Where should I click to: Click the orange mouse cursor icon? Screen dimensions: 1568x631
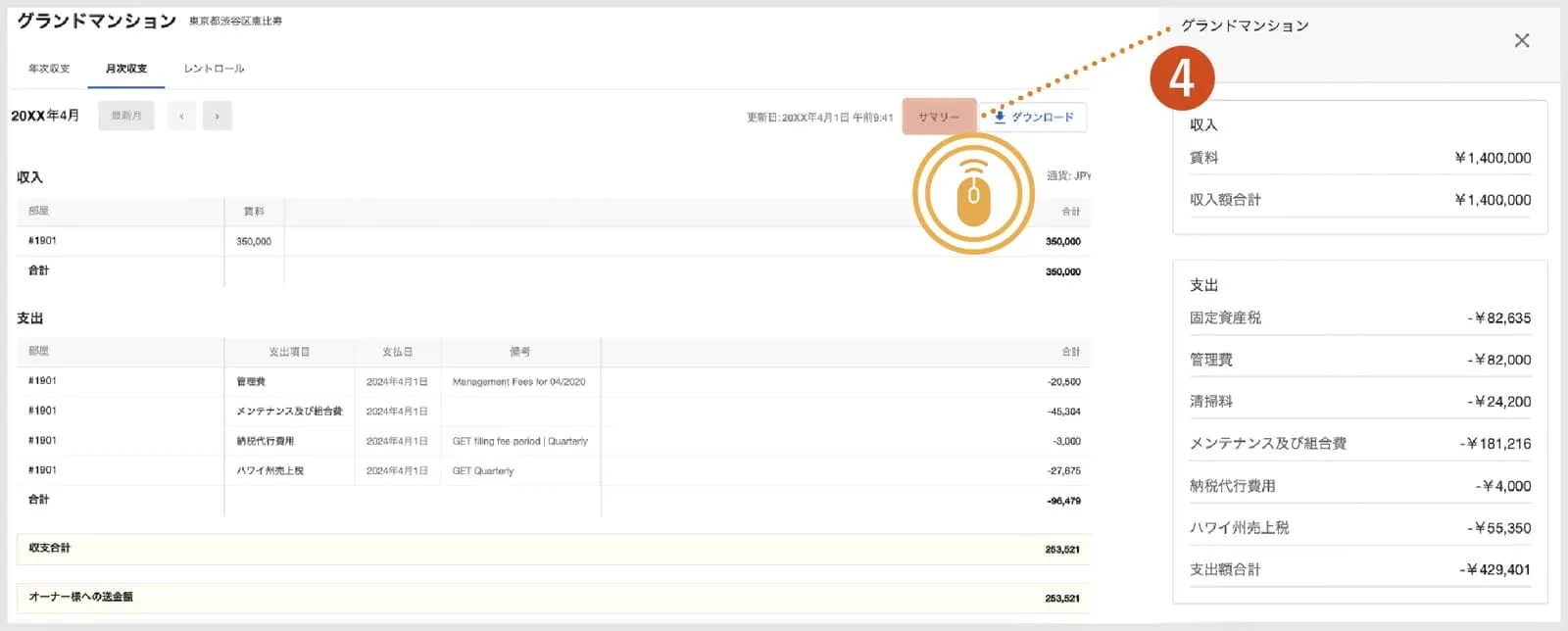pos(973,194)
